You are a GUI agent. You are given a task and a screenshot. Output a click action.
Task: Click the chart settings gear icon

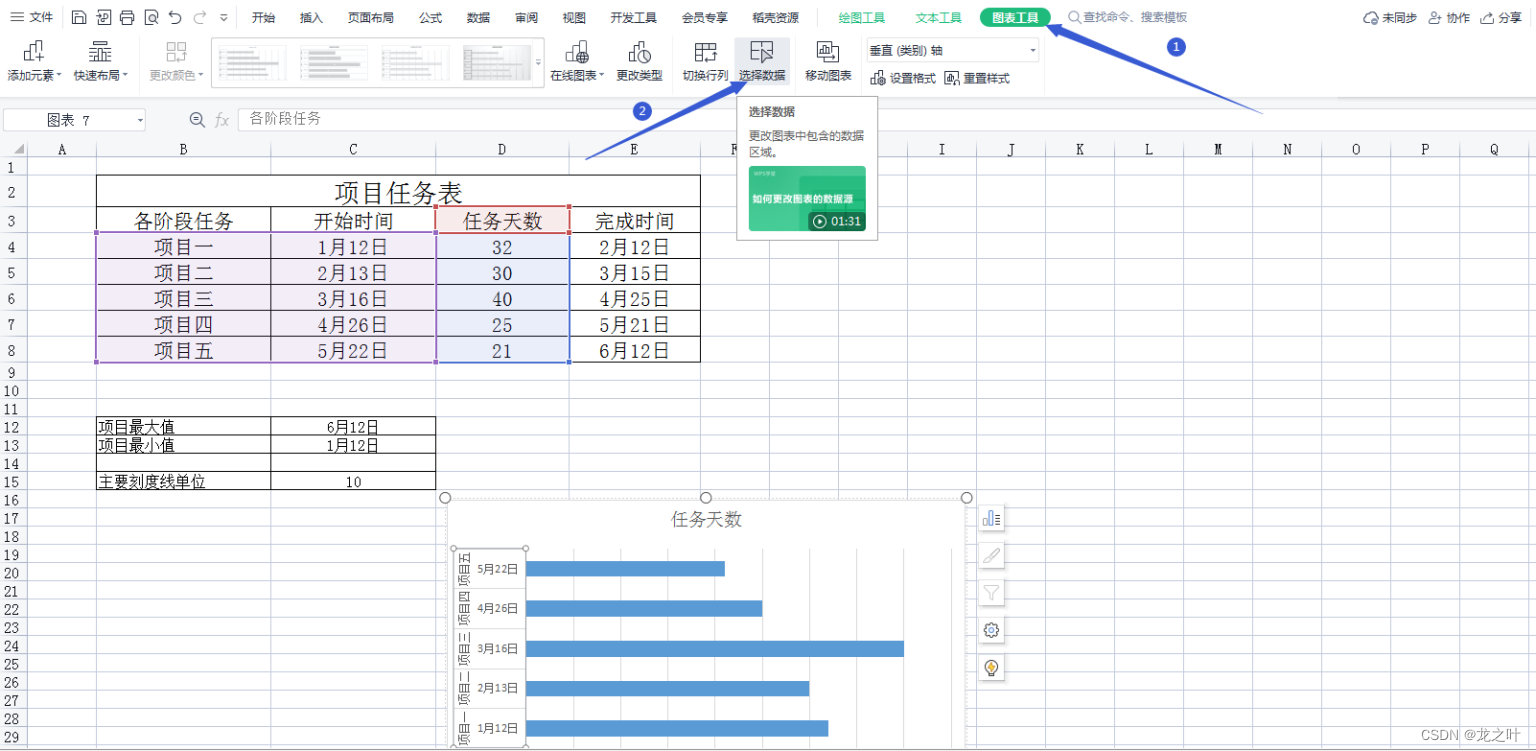[x=991, y=630]
